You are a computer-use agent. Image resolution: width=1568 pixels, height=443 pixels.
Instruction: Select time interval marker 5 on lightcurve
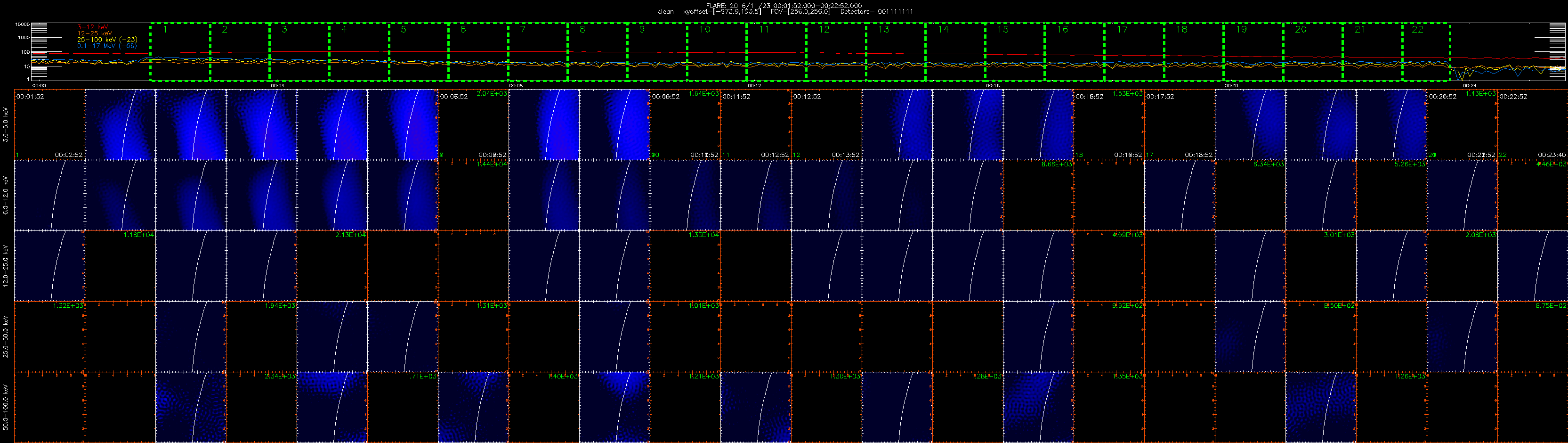(x=404, y=29)
